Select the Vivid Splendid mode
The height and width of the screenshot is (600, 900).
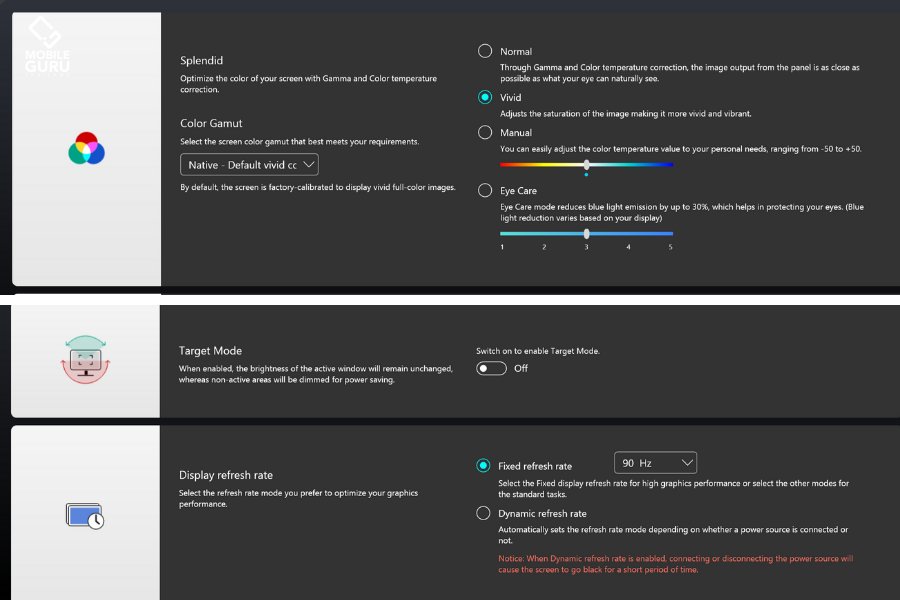[x=486, y=98]
